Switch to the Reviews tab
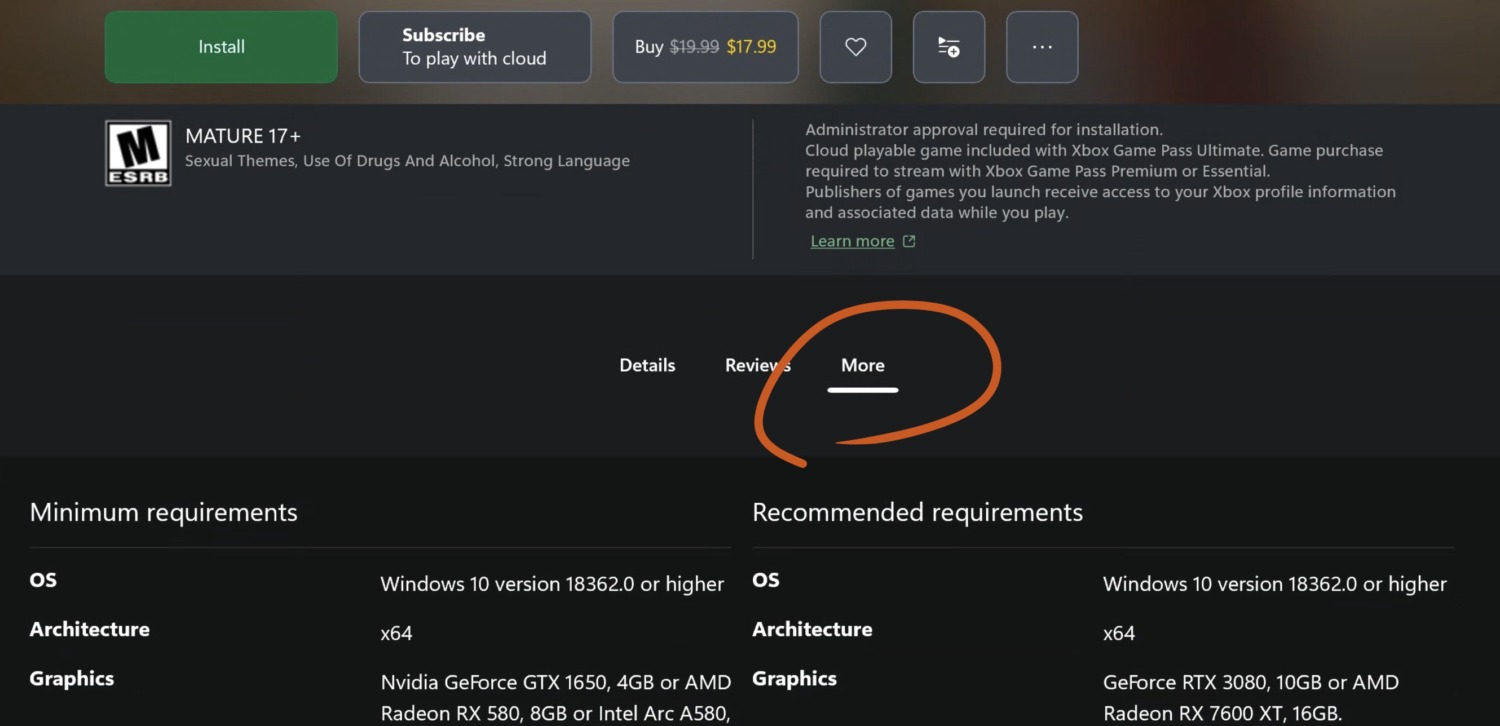Viewport: 1500px width, 726px height. [758, 365]
